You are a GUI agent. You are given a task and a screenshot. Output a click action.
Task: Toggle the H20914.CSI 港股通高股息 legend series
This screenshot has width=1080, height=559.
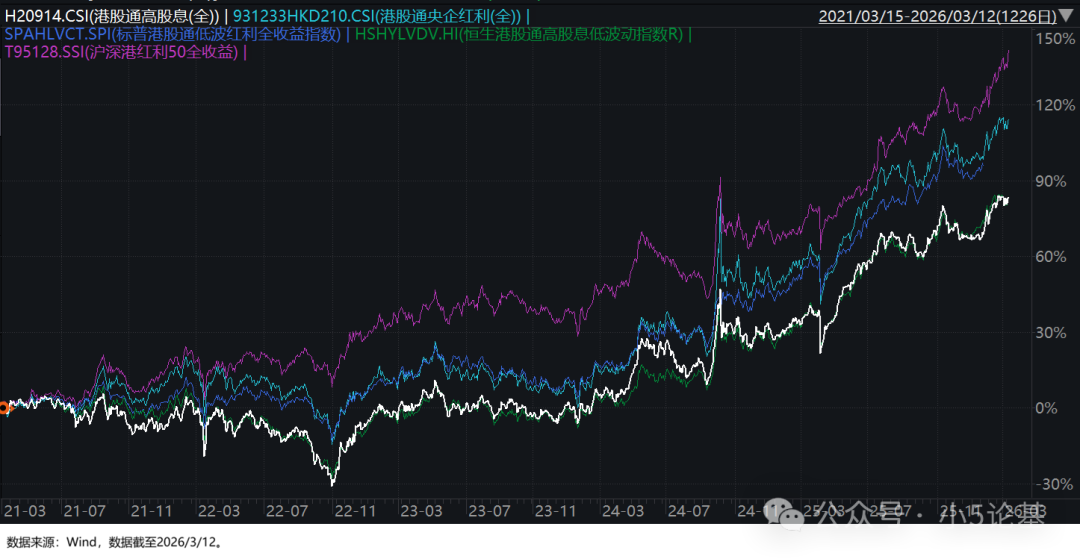tap(111, 16)
